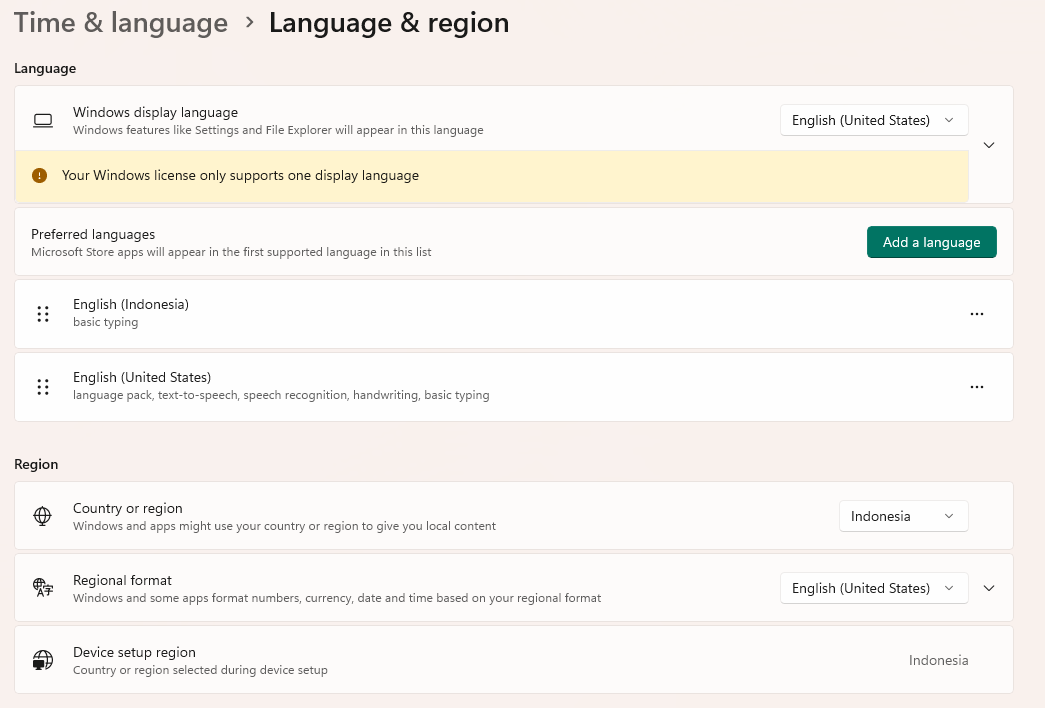Open the Windows display language dropdown

tap(873, 120)
